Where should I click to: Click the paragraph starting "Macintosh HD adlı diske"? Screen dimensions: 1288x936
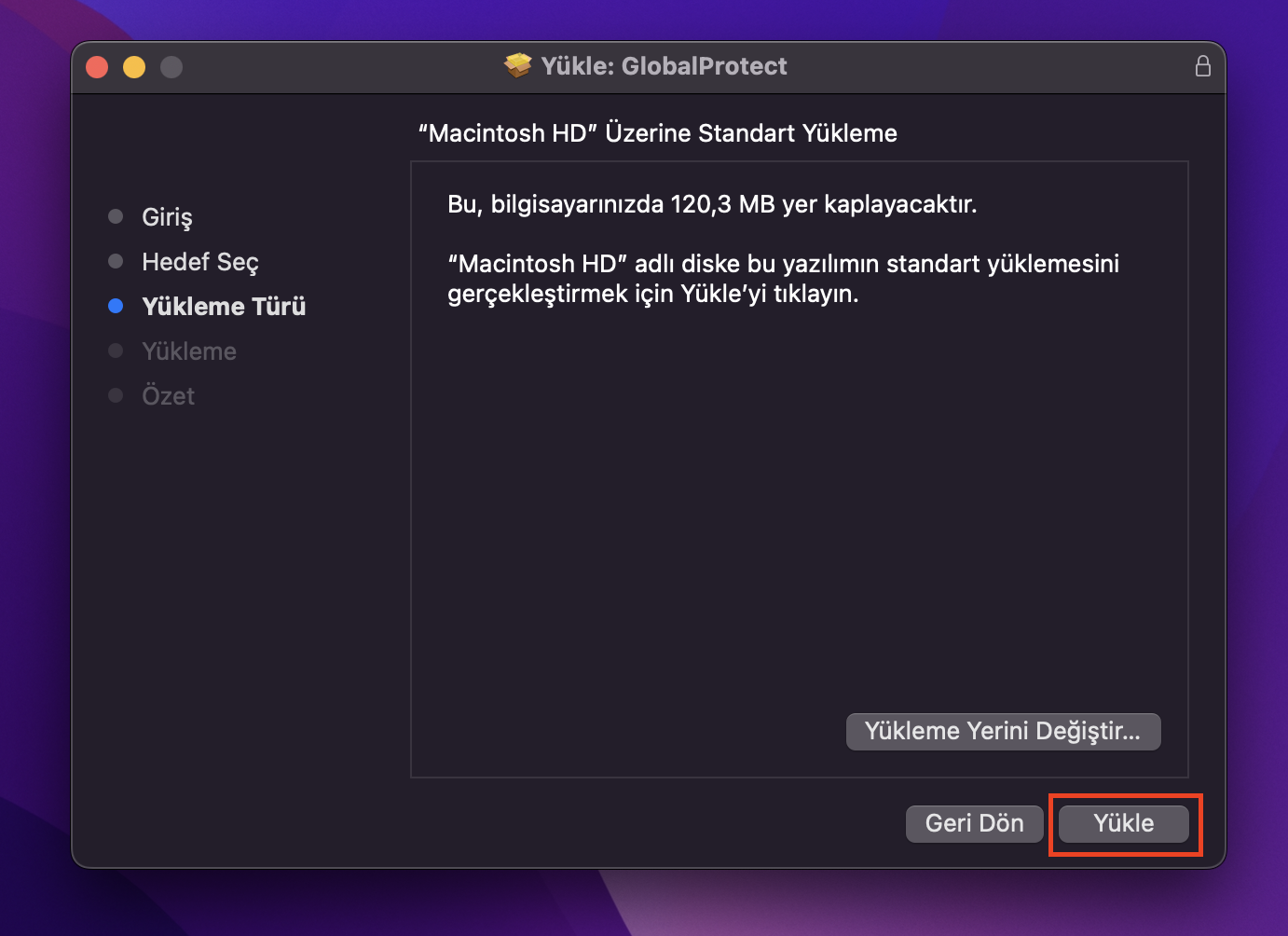(x=783, y=279)
